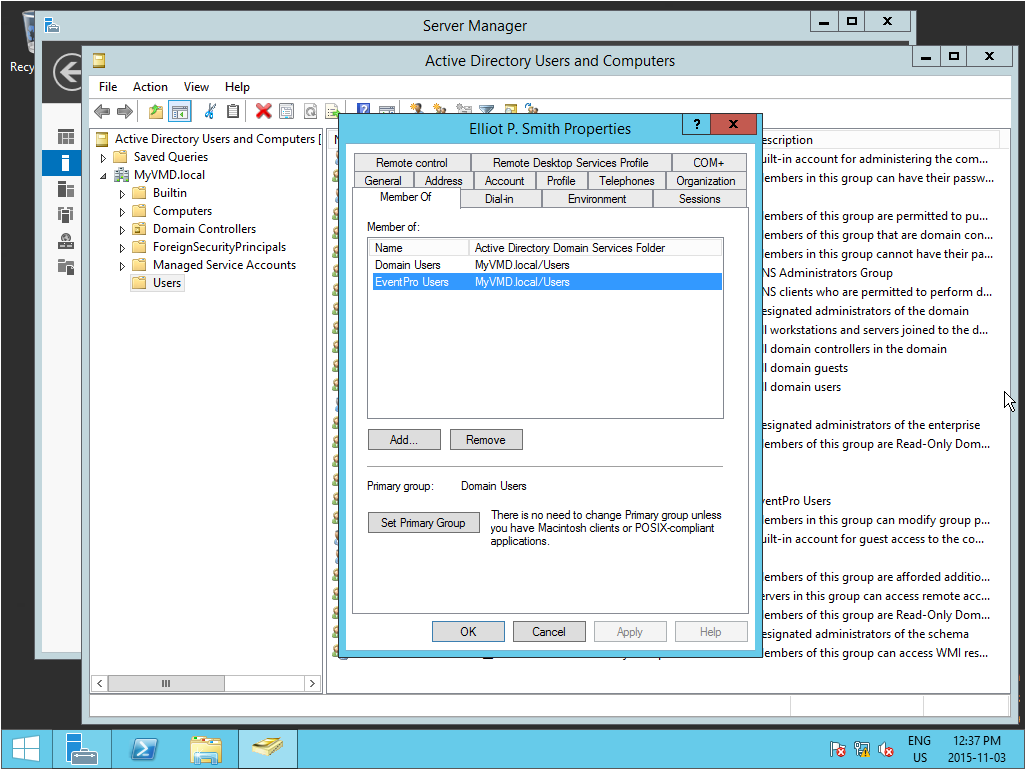Click the Cut scissors toolbar icon
Screen dimensions: 1025x769
point(210,111)
